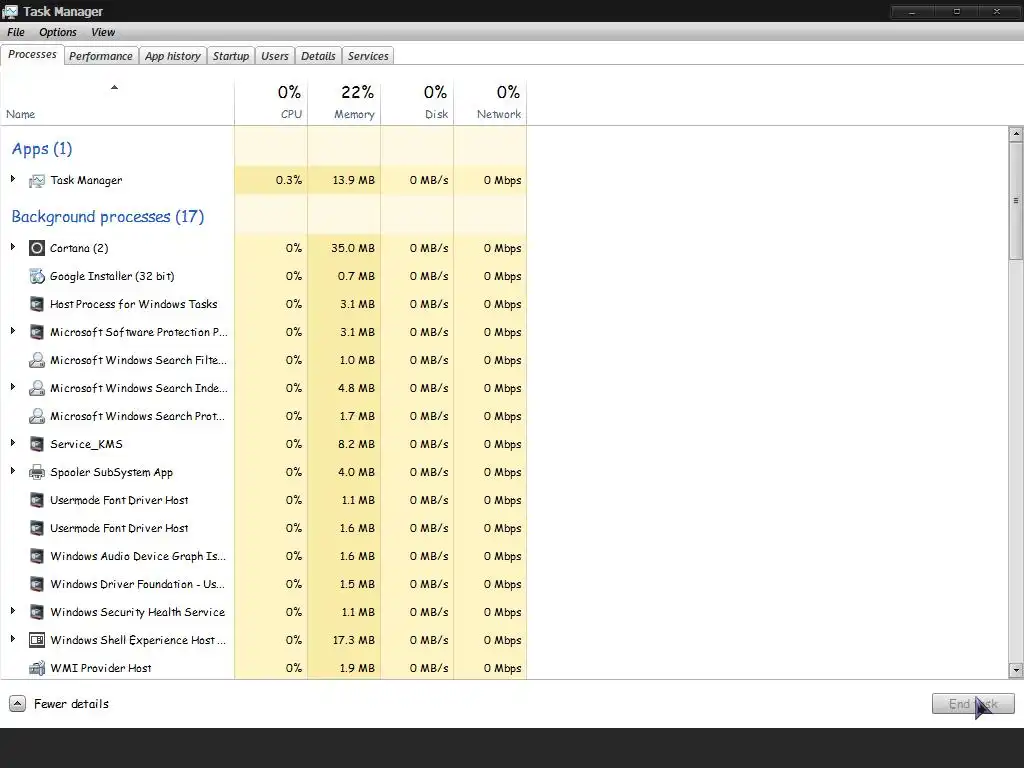1024x768 pixels.
Task: Click the Spooler SubSystem App printer icon
Action: point(37,472)
